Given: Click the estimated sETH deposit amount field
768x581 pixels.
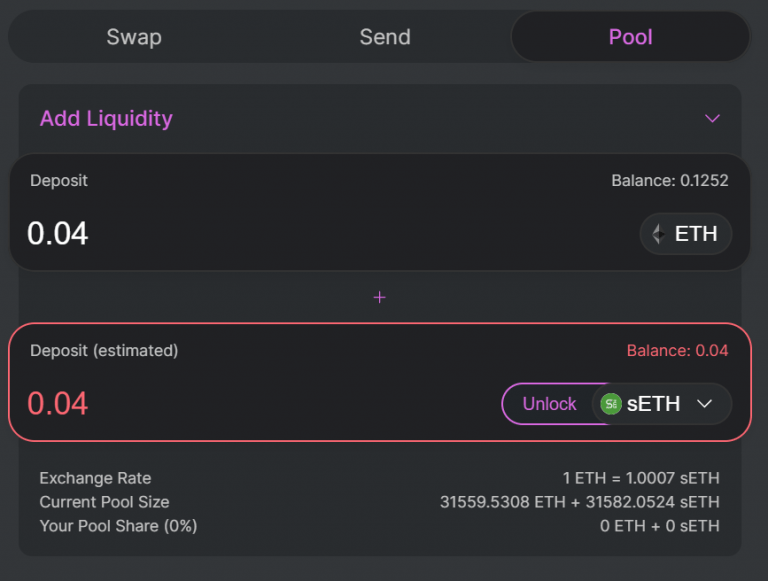Looking at the screenshot, I should [200, 404].
